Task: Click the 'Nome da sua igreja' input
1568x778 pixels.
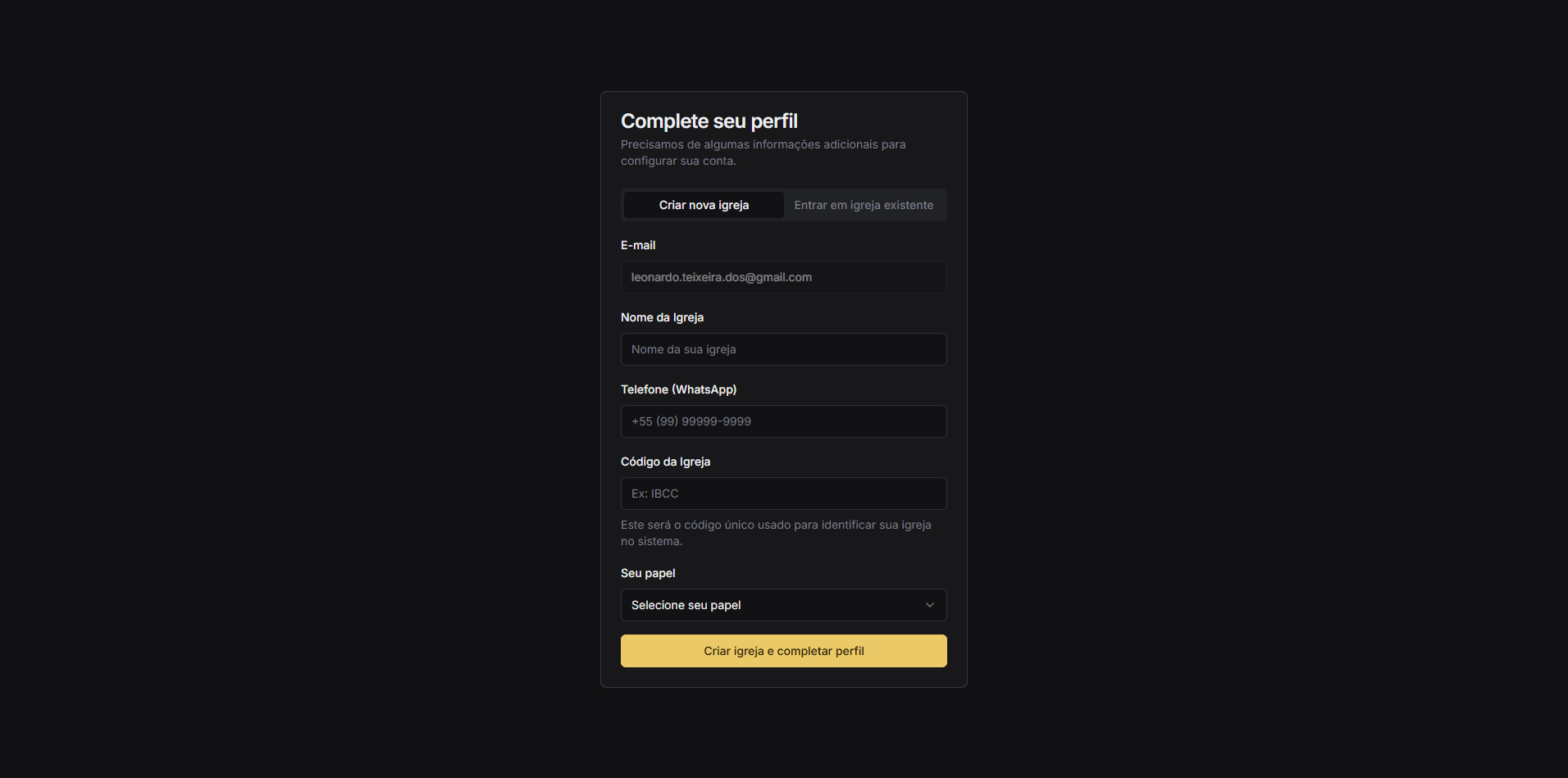Action: 783,349
